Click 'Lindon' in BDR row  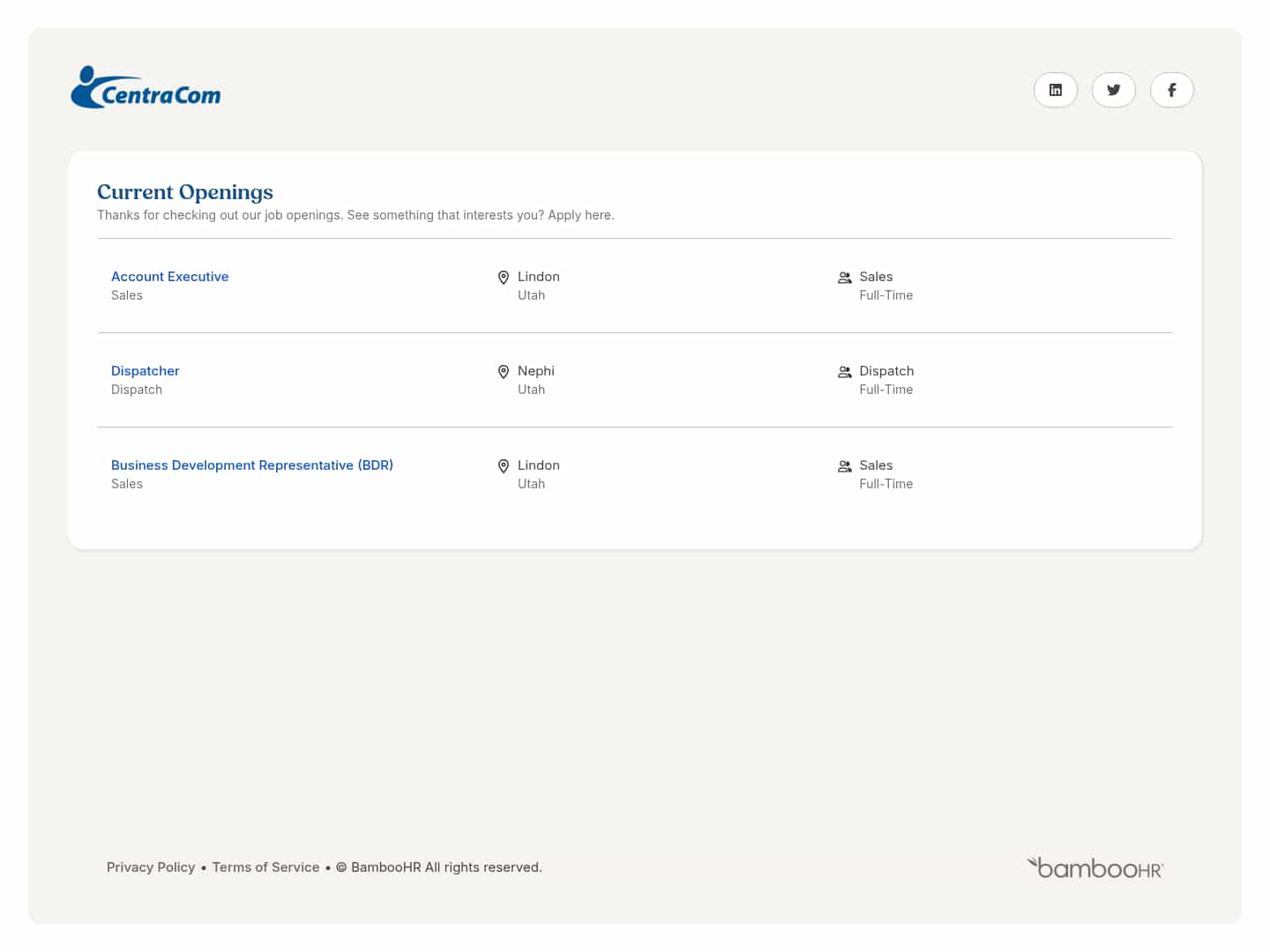pyautogui.click(x=539, y=465)
